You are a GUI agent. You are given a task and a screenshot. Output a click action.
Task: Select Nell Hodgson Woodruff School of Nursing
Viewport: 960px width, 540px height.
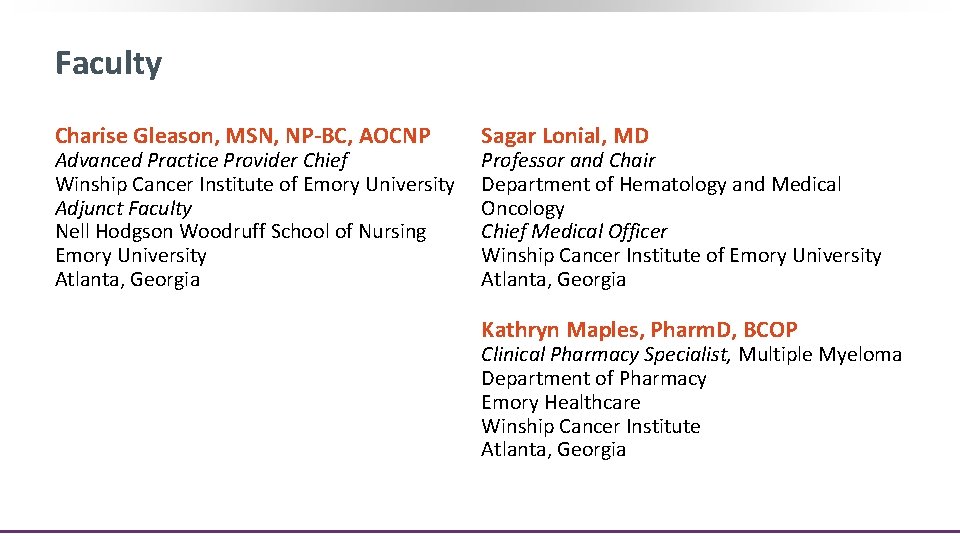[x=240, y=232]
